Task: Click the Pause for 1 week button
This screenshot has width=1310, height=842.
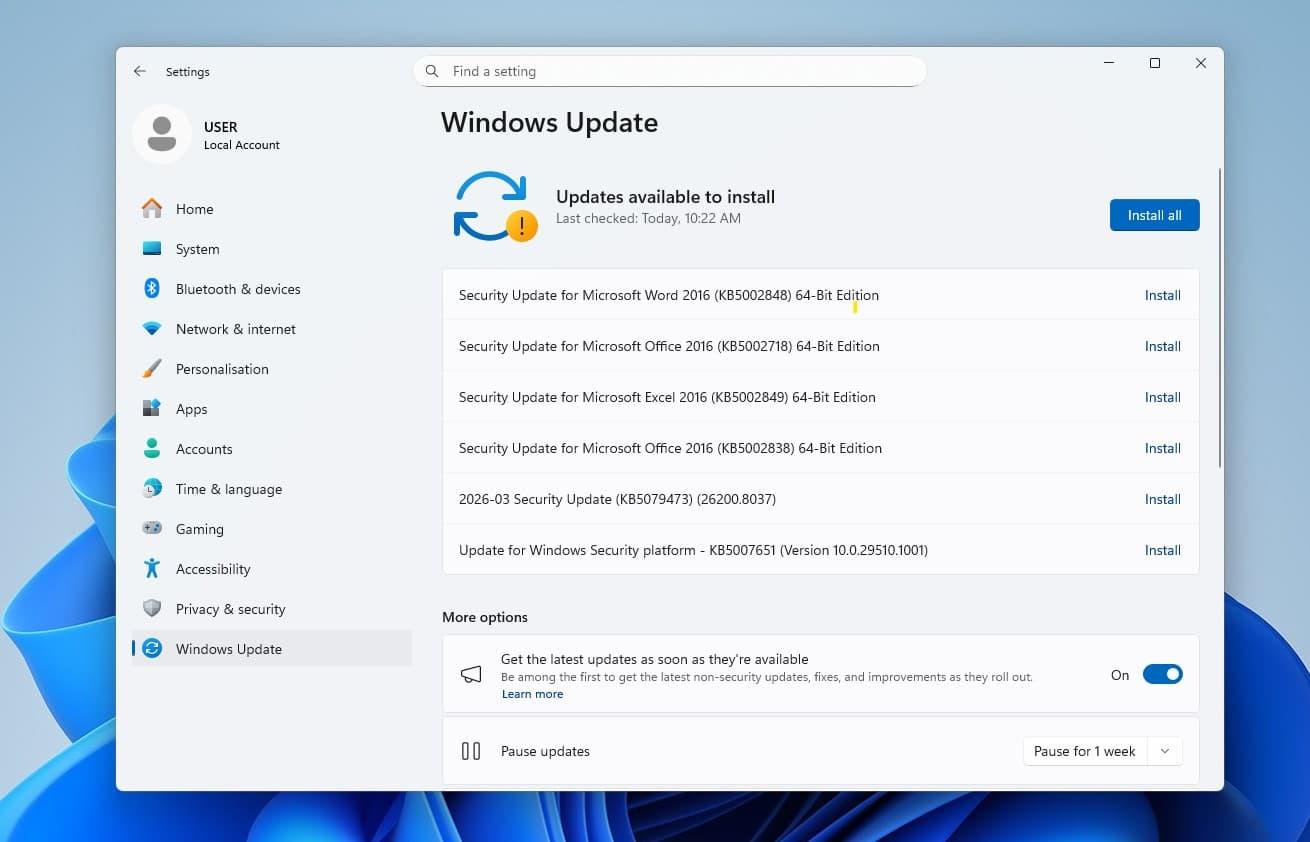Action: coord(1084,752)
